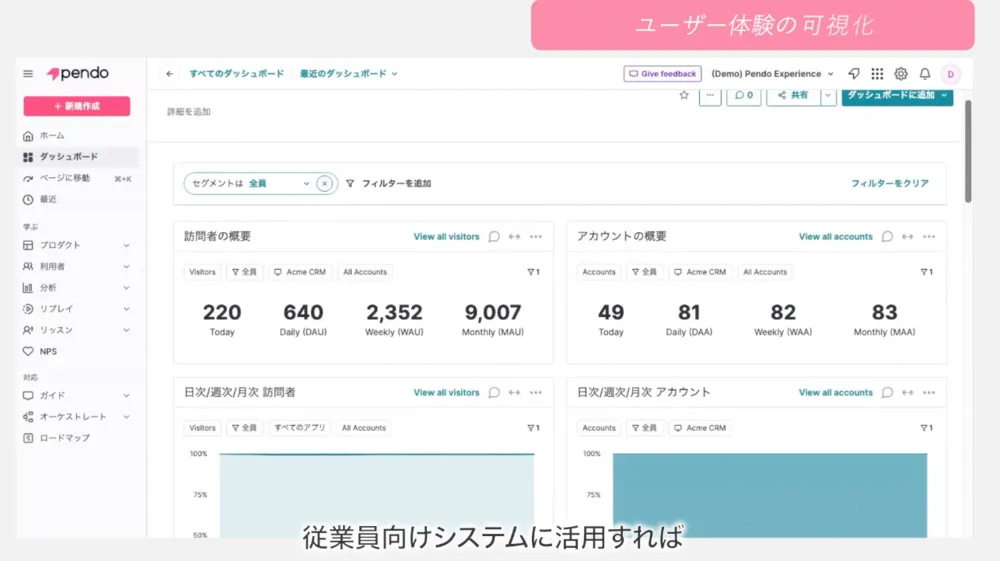
Task: Open share button dropdown arrow
Action: [x=828, y=96]
